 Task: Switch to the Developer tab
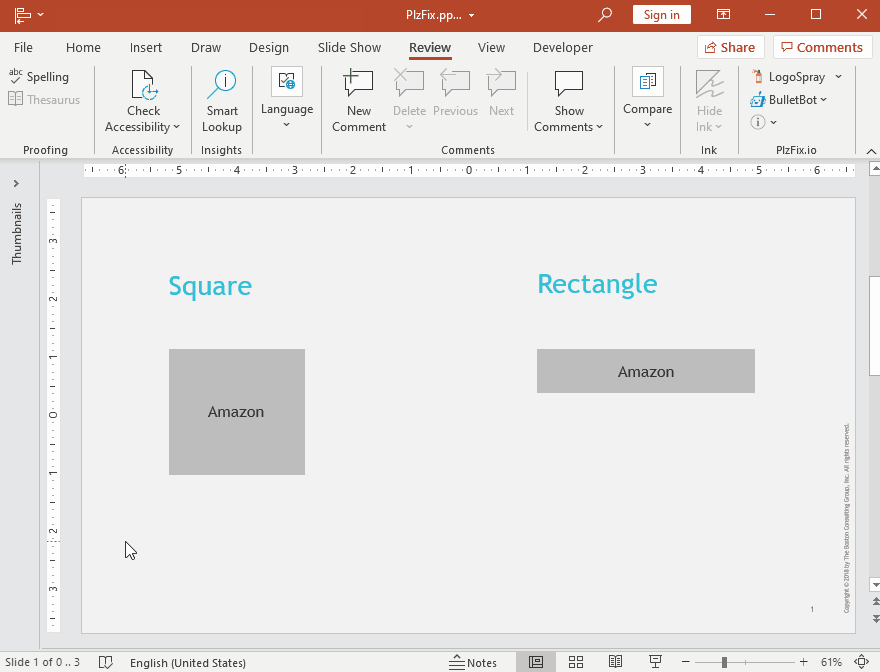click(562, 47)
